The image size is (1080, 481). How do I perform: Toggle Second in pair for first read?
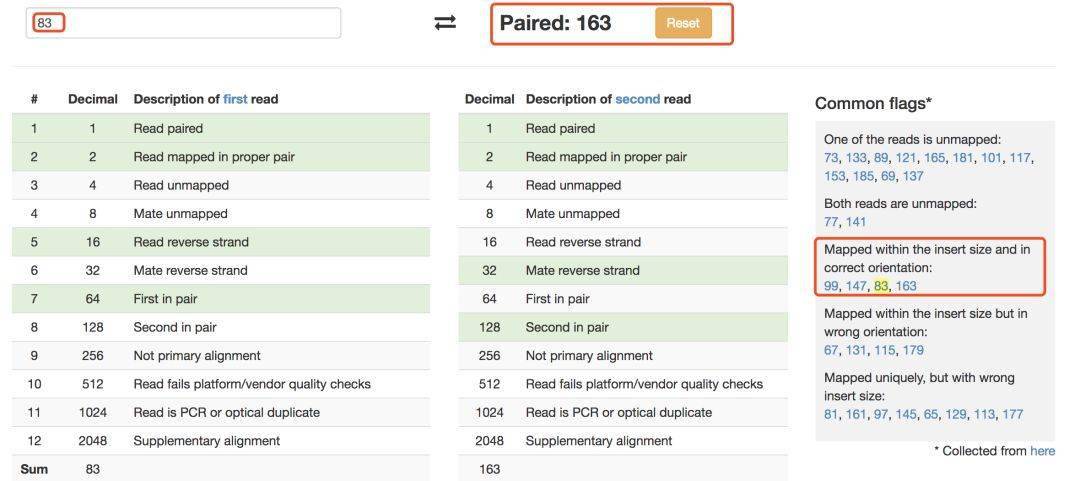coord(221,327)
